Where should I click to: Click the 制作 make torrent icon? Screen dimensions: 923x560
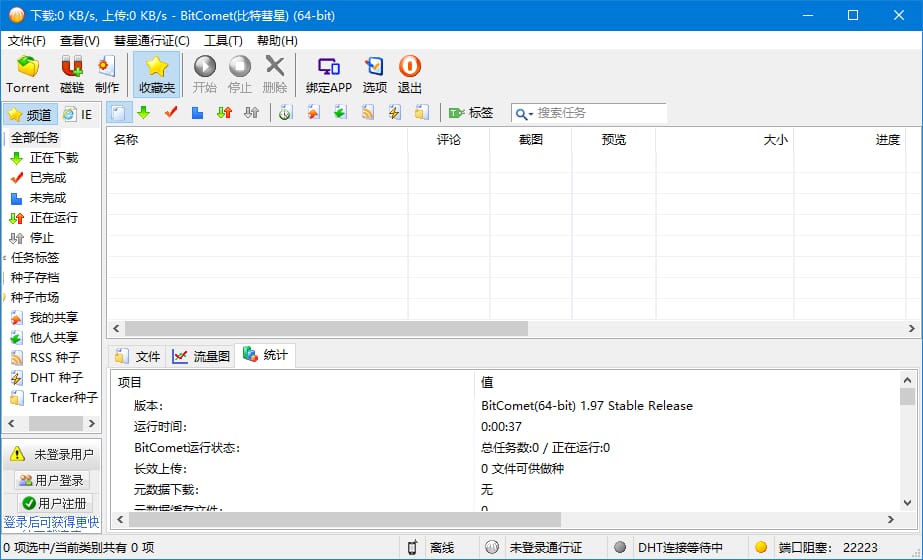107,74
